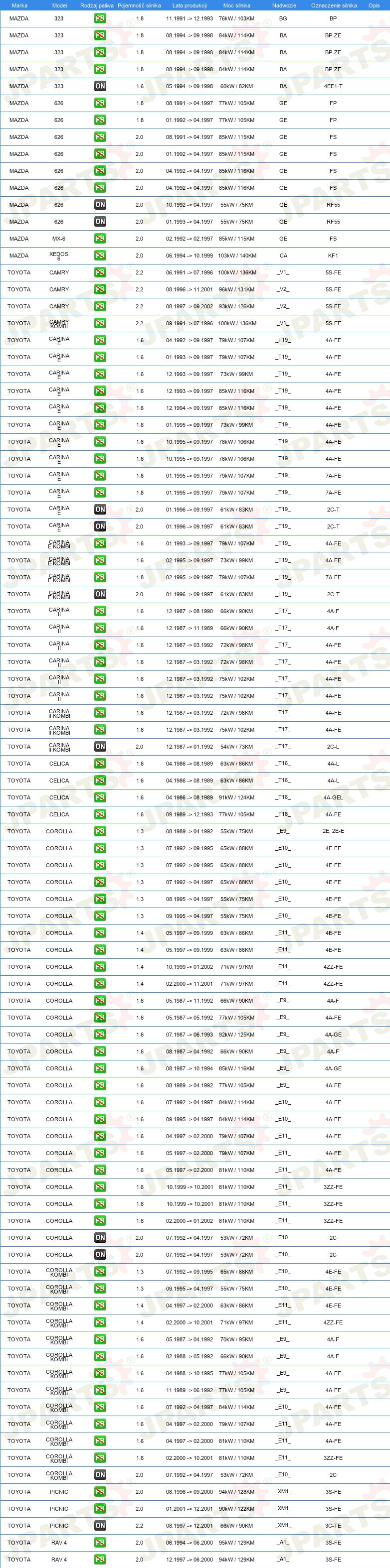Click diesel ON icon for Mazda 626 10.1992 row

pos(100,205)
